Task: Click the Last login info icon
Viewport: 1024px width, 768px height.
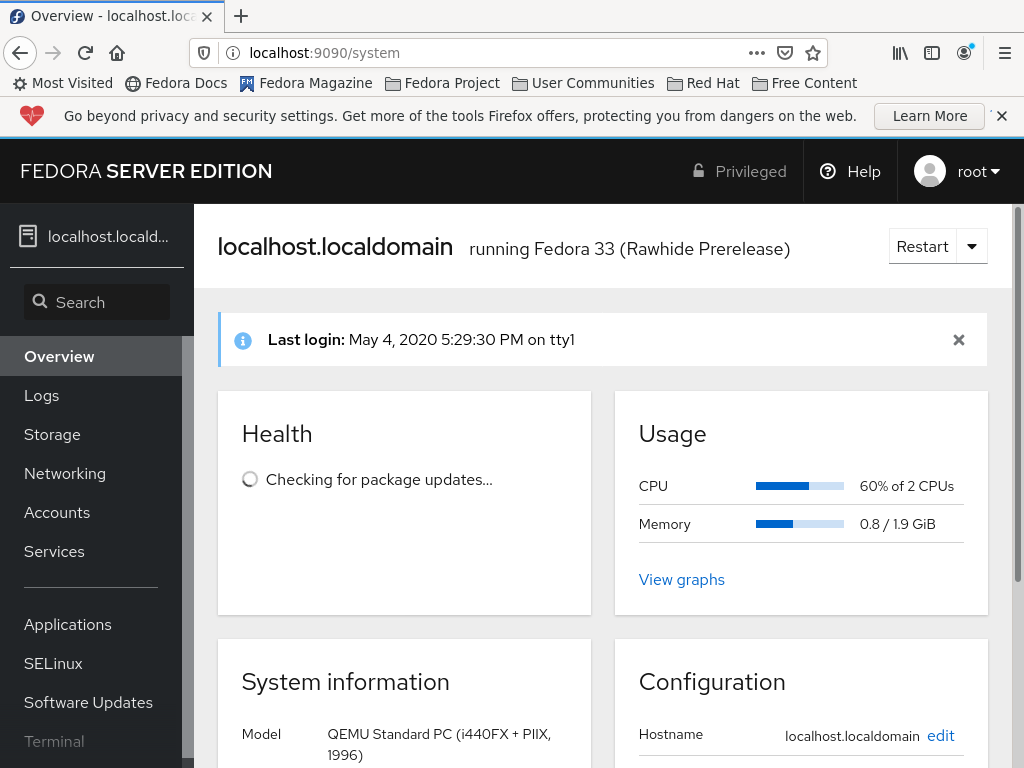Action: 243,340
